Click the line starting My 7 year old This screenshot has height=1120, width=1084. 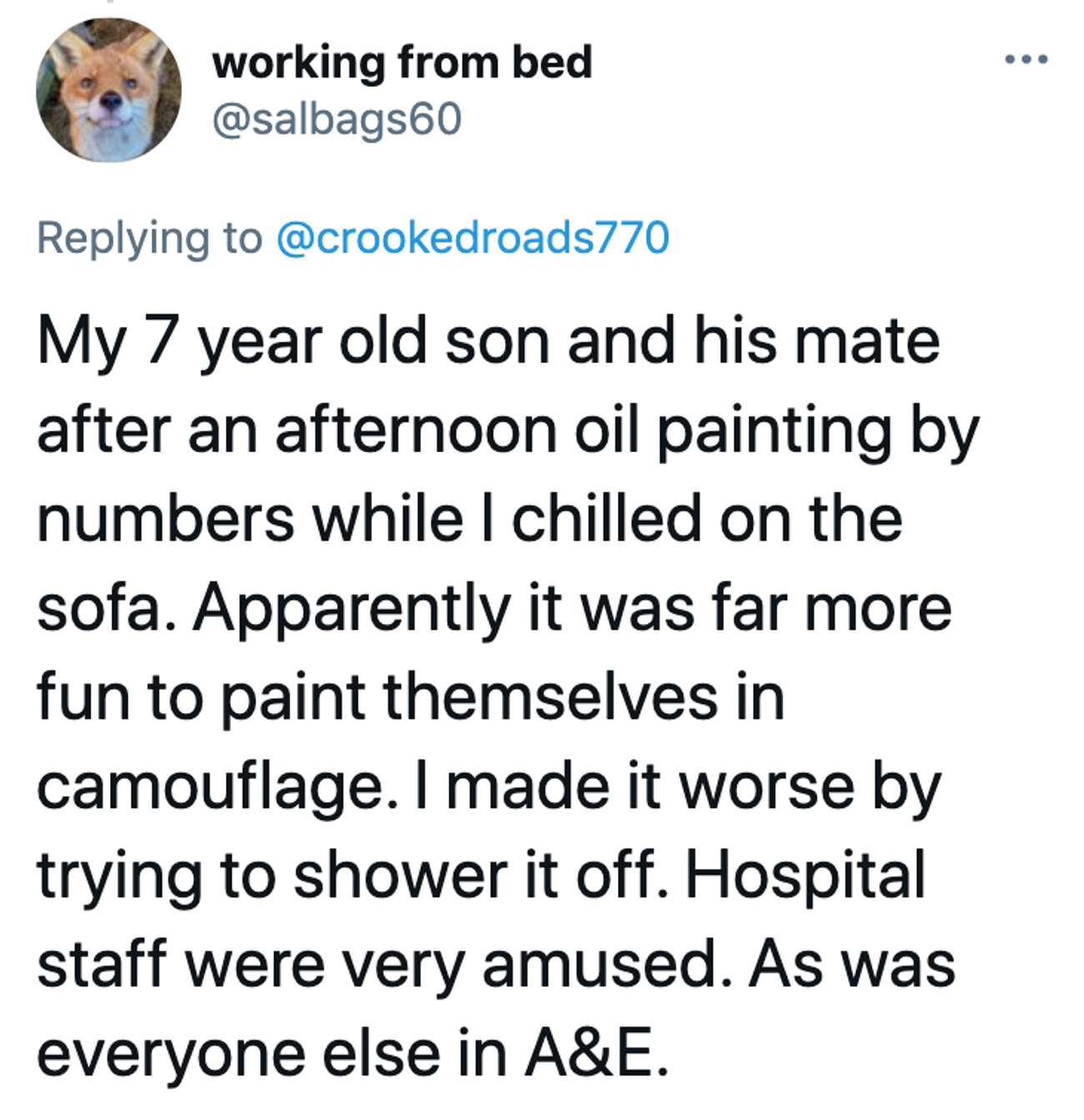coord(489,344)
